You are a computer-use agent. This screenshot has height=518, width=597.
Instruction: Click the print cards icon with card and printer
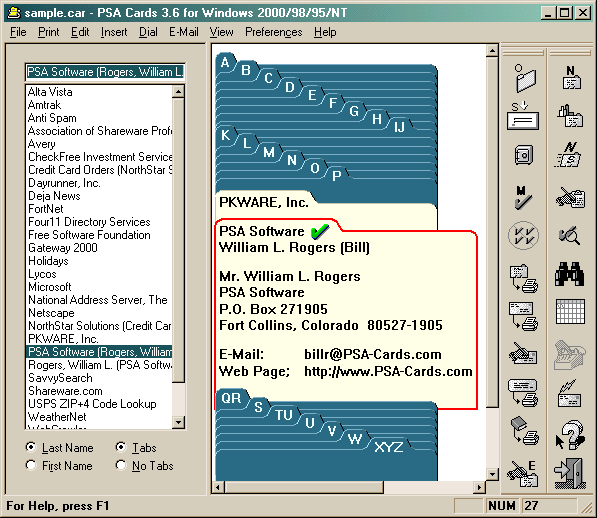pyautogui.click(x=524, y=279)
